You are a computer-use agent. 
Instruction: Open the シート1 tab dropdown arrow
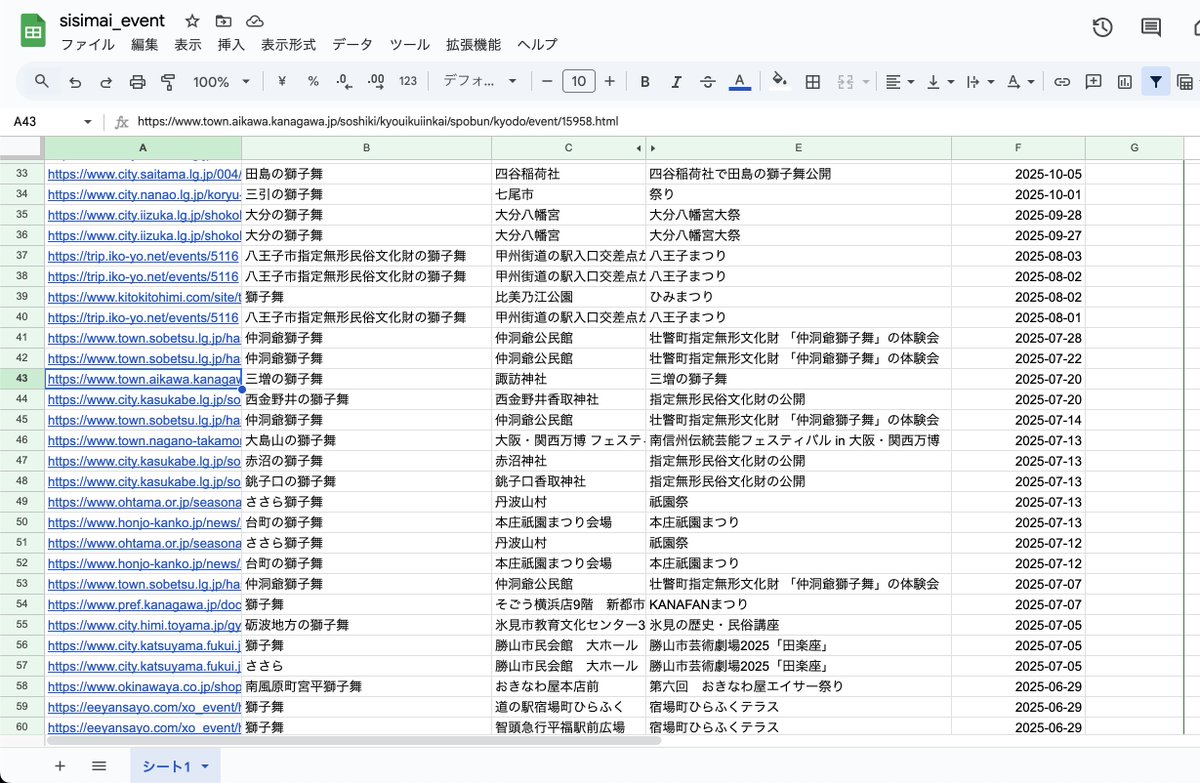coord(206,766)
